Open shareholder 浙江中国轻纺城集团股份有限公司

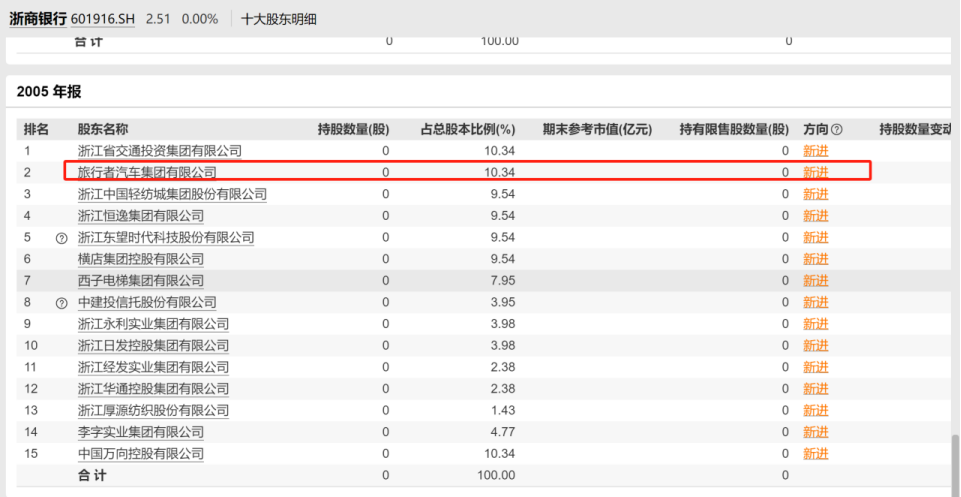[x=172, y=194]
